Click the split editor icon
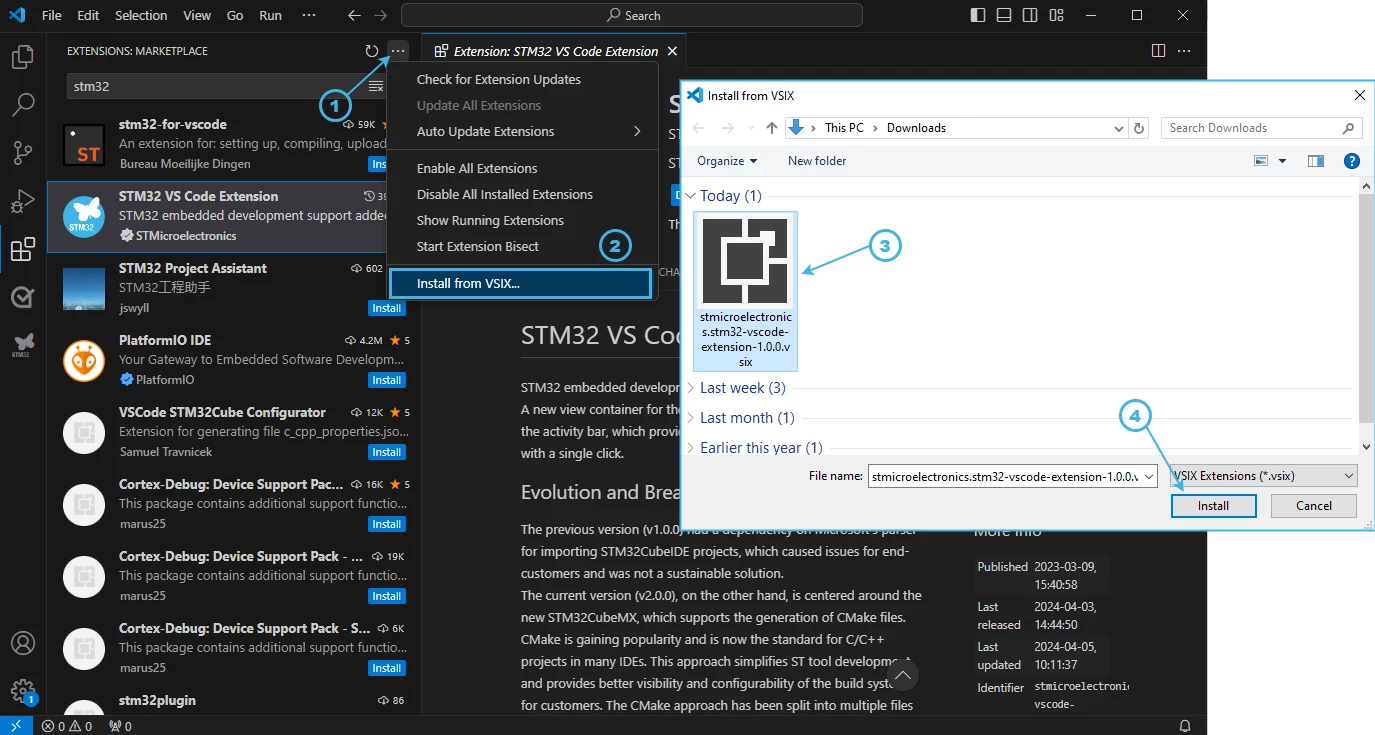Image resolution: width=1375 pixels, height=735 pixels. pos(1158,51)
